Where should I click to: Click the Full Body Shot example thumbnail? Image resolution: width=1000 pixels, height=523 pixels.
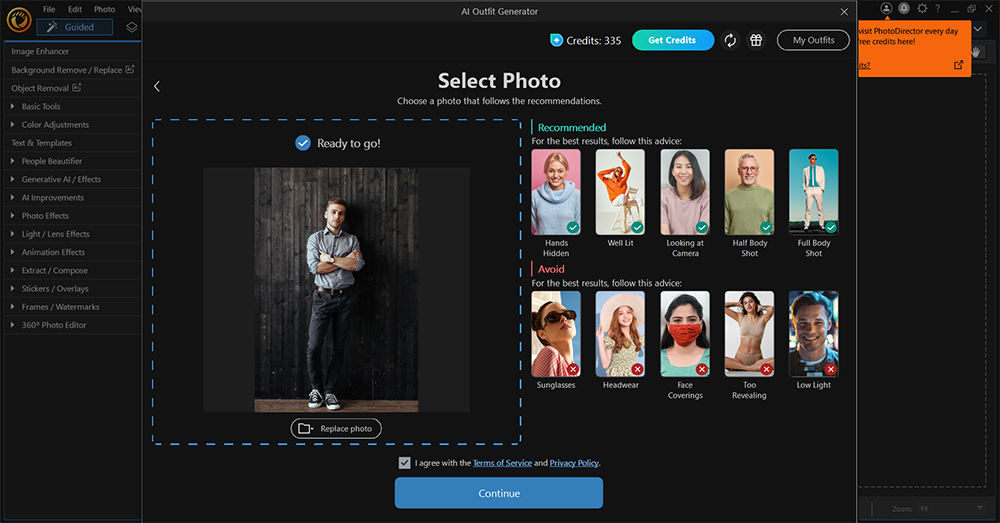[814, 192]
